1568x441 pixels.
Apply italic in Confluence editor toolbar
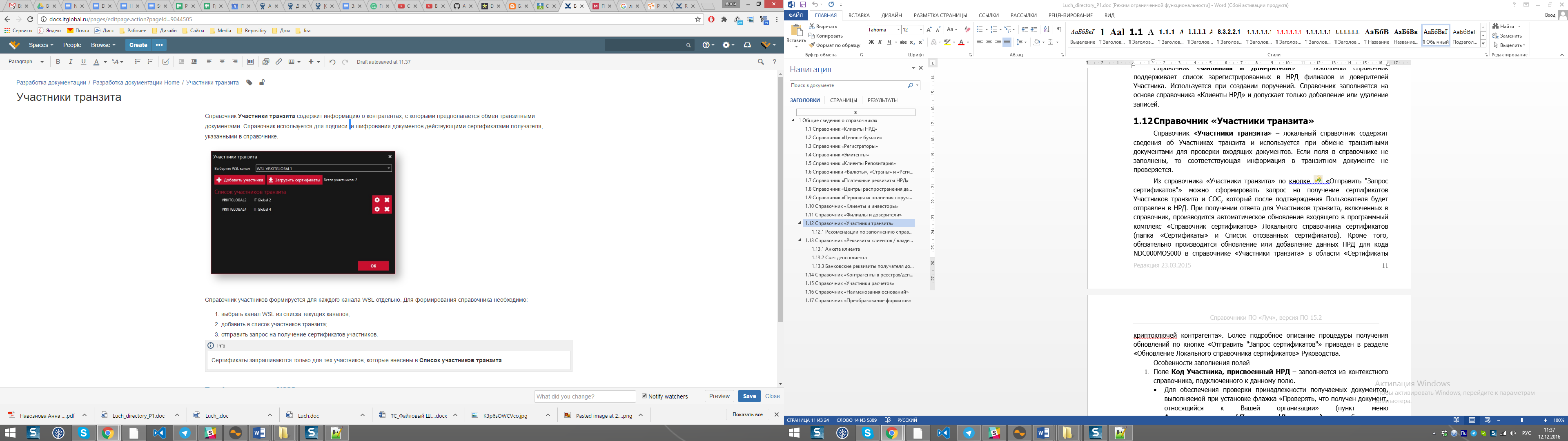71,62
